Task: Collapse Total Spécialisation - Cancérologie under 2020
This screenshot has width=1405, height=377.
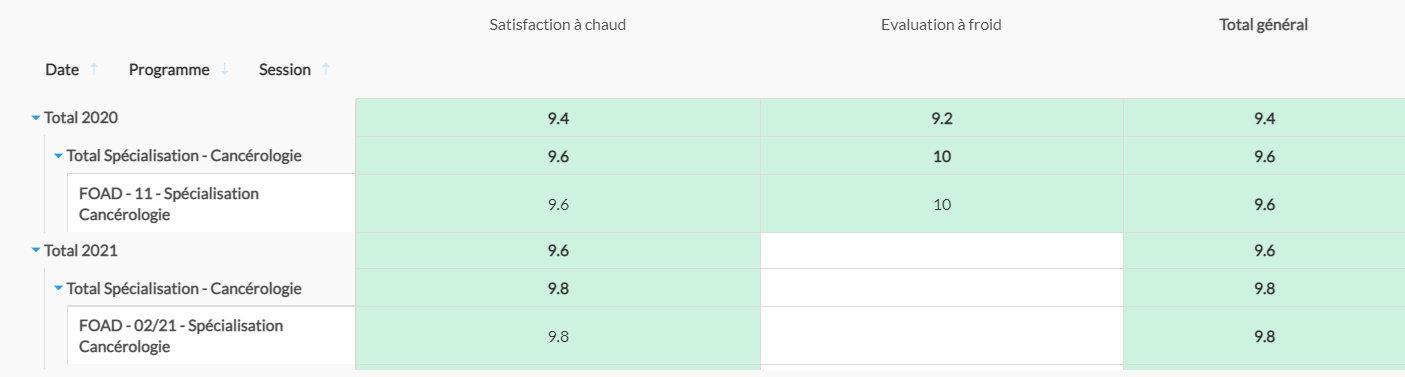Action: tap(58, 156)
